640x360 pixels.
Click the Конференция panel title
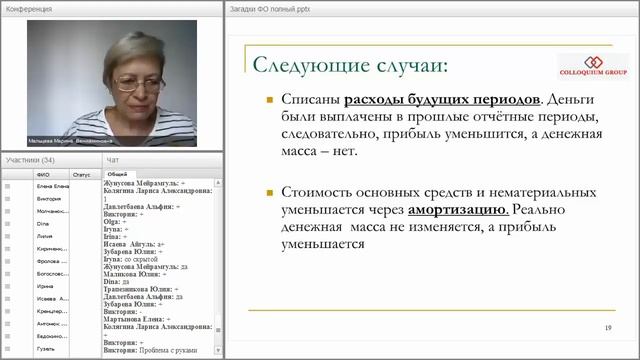[29, 9]
